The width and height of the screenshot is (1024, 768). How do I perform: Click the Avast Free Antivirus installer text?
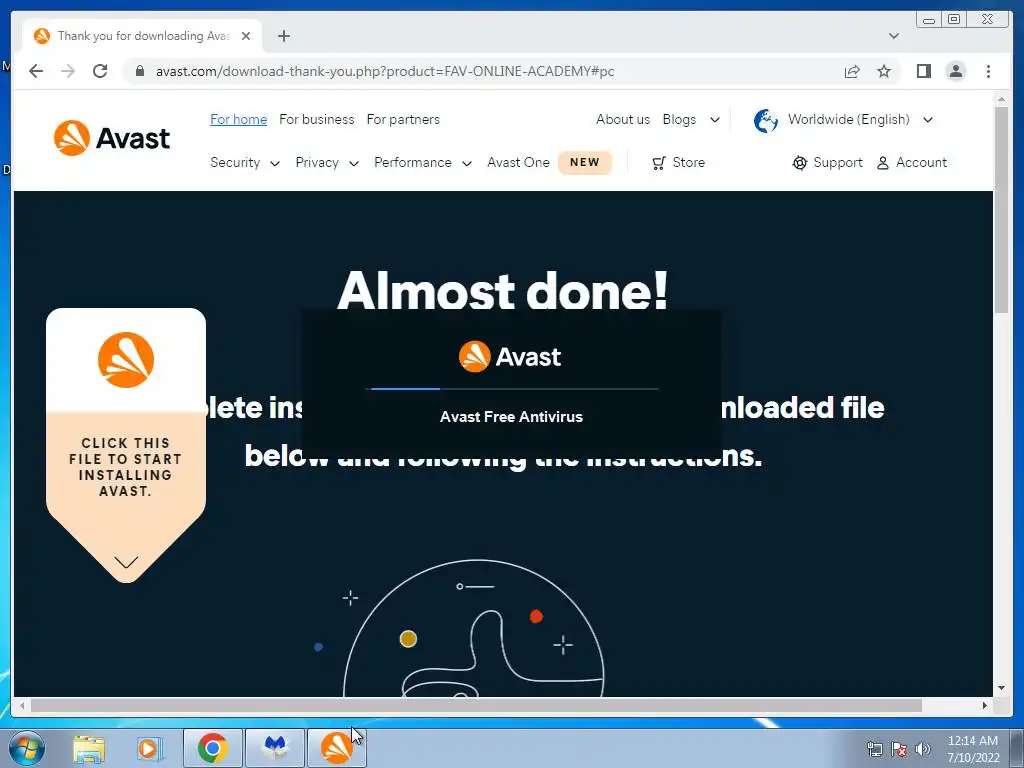(x=511, y=417)
